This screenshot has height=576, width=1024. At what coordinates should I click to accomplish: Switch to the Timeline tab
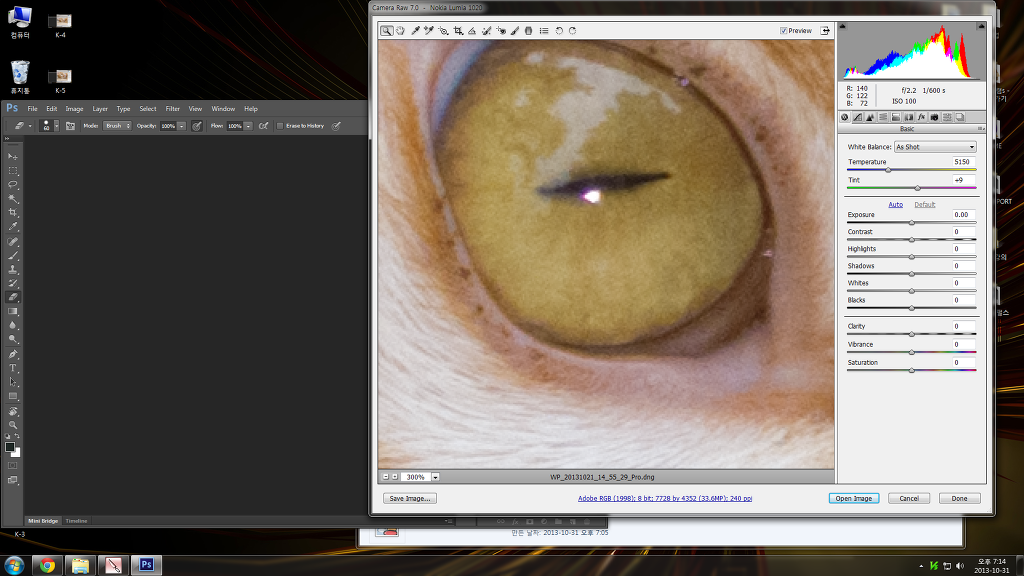click(x=77, y=521)
